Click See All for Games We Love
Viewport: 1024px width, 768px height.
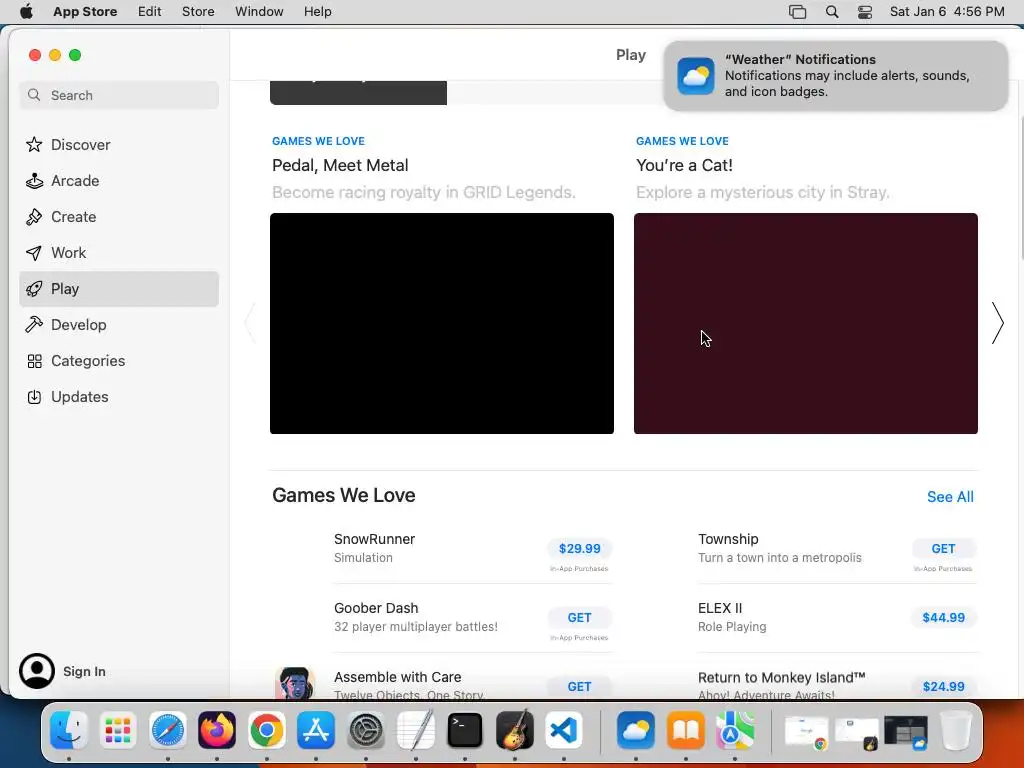click(x=950, y=497)
